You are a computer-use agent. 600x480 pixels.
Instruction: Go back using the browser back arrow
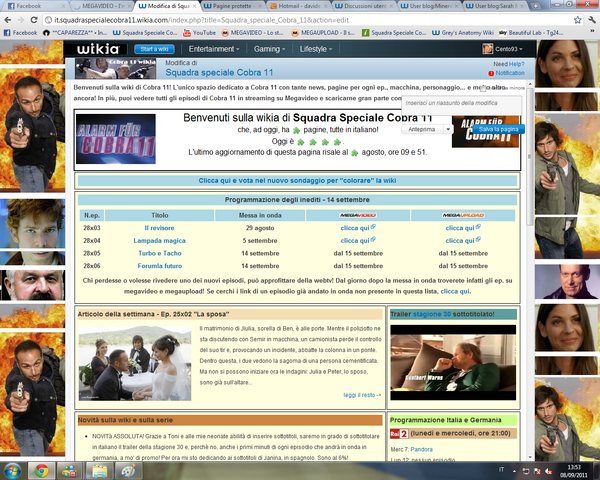click(8, 20)
